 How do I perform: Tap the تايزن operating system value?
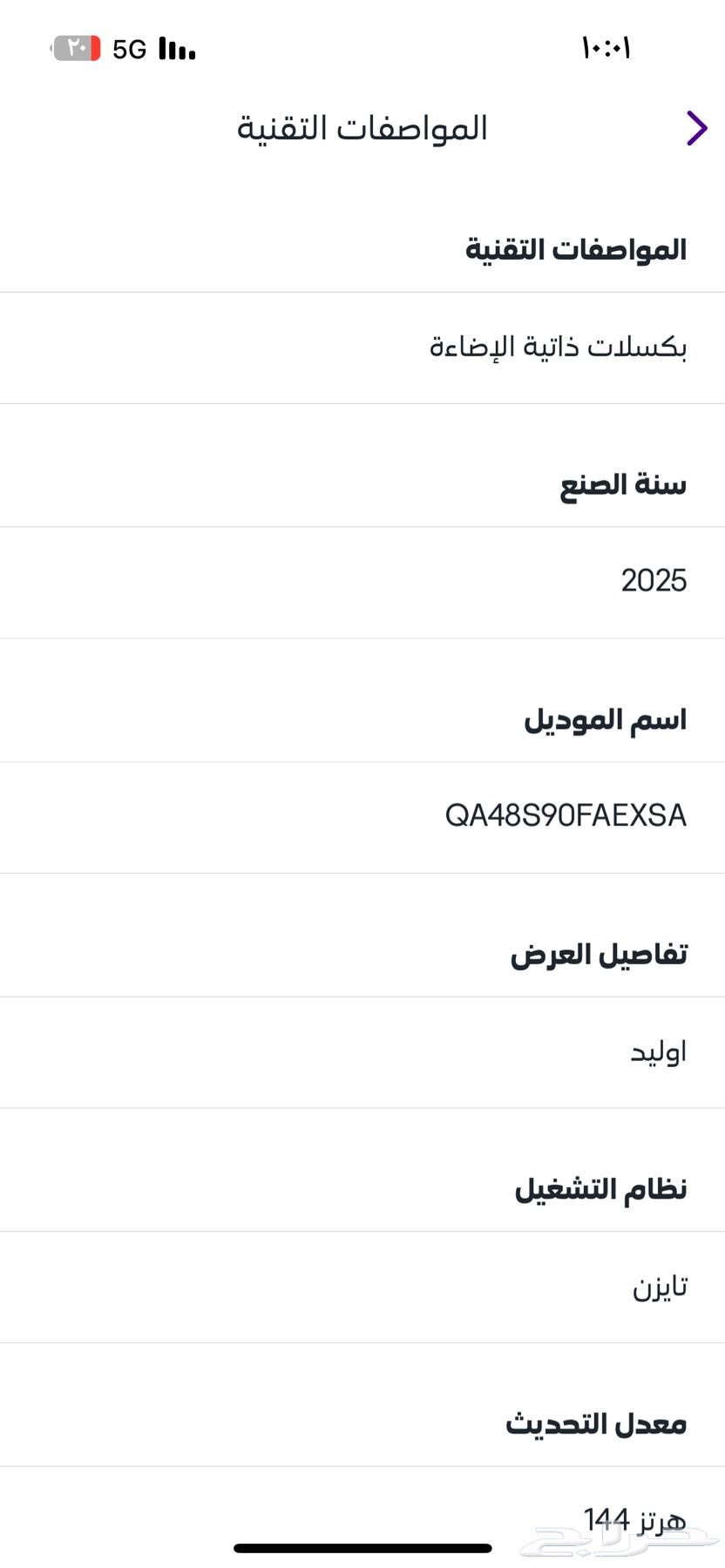click(x=660, y=1287)
